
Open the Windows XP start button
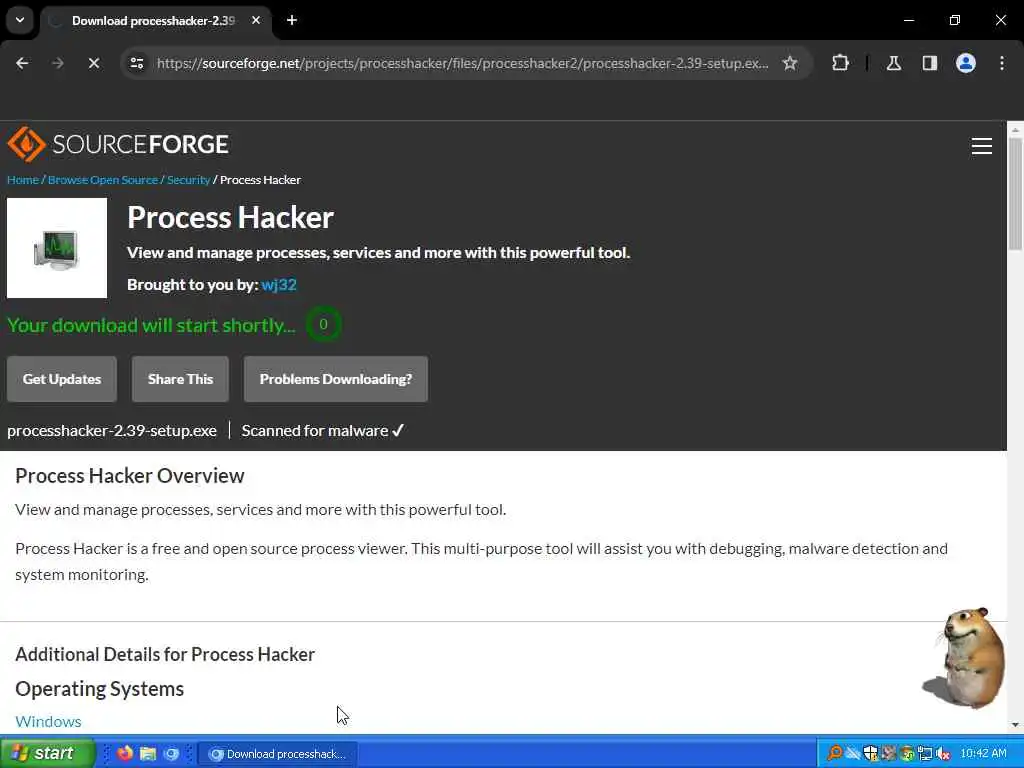(47, 753)
